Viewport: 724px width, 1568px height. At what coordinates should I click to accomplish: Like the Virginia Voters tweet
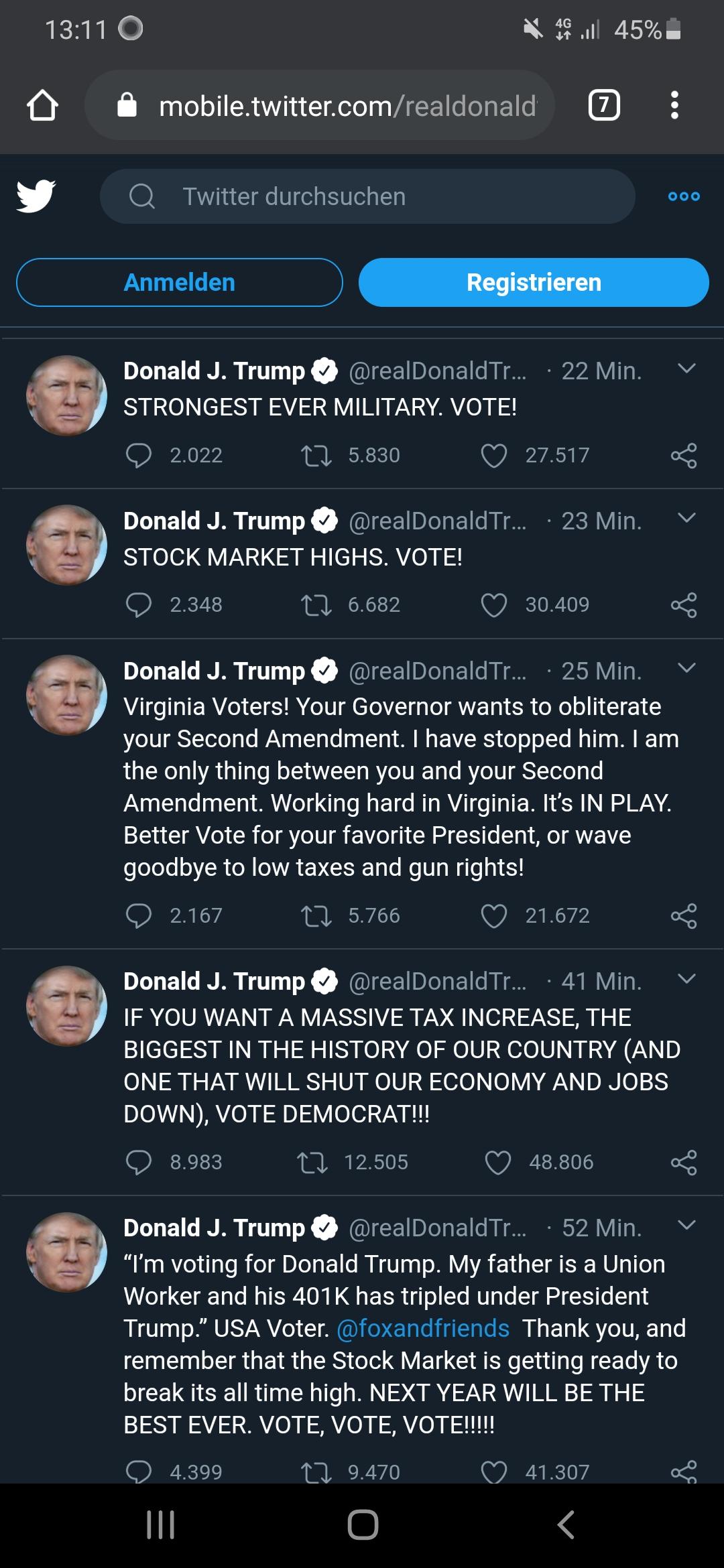coord(494,916)
